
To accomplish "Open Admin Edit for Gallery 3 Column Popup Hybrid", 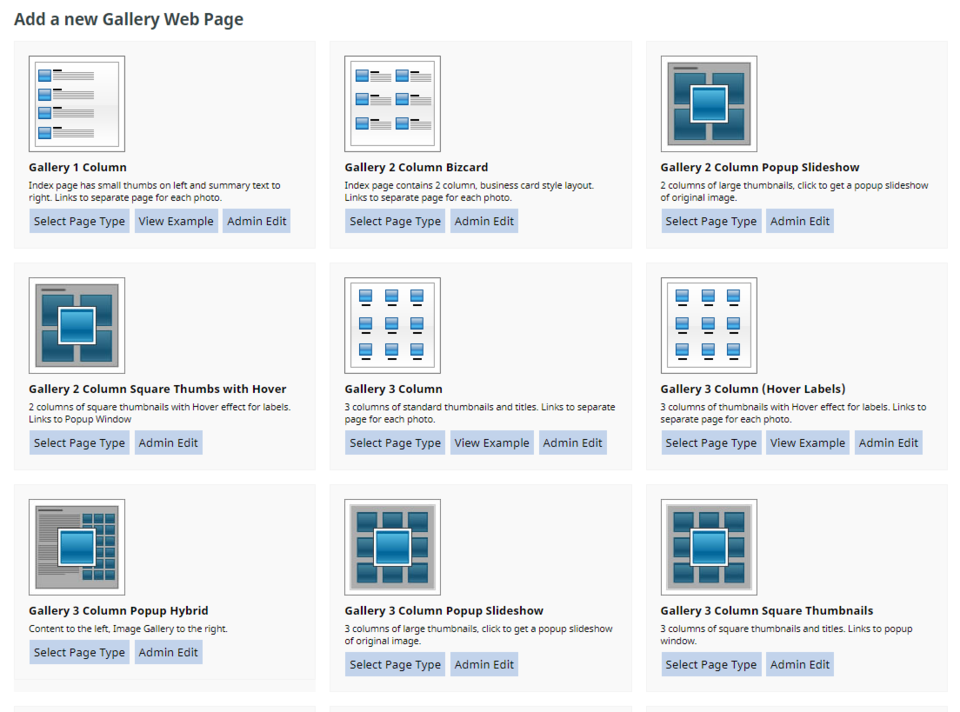I will (x=168, y=652).
